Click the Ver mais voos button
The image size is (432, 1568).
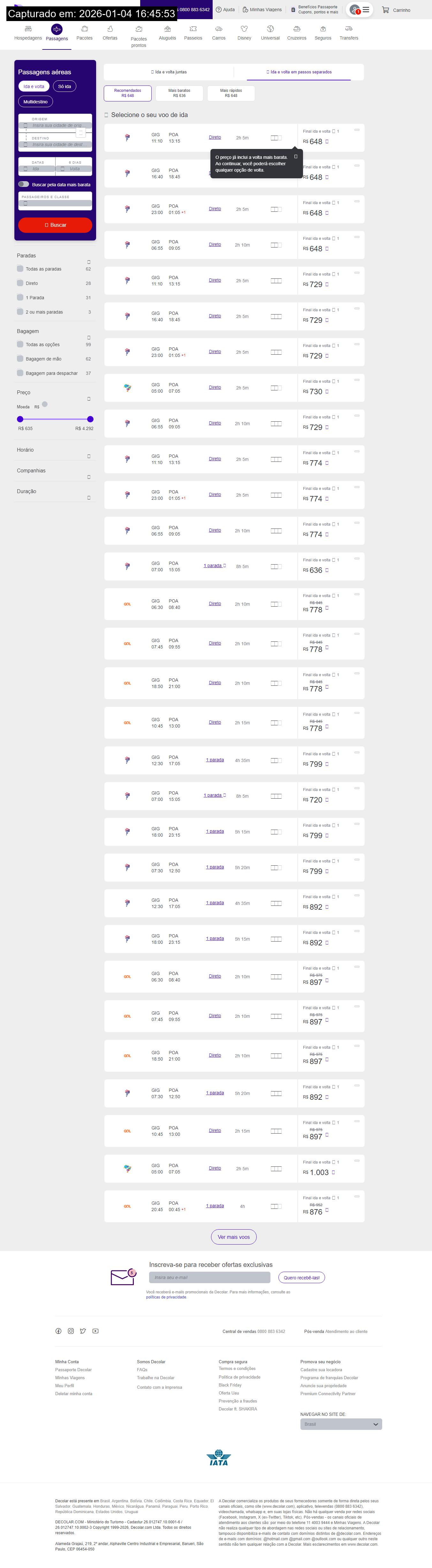point(234,1237)
